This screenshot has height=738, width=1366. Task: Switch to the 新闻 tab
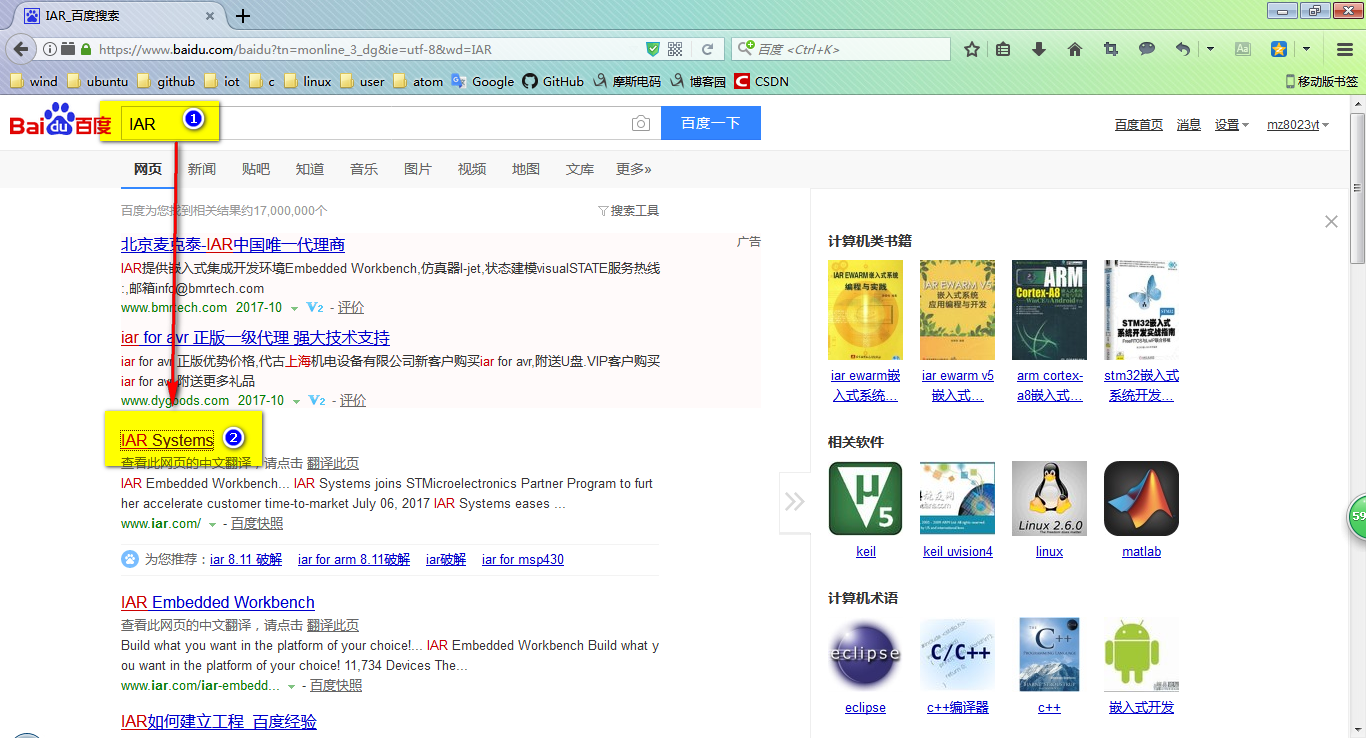click(202, 169)
